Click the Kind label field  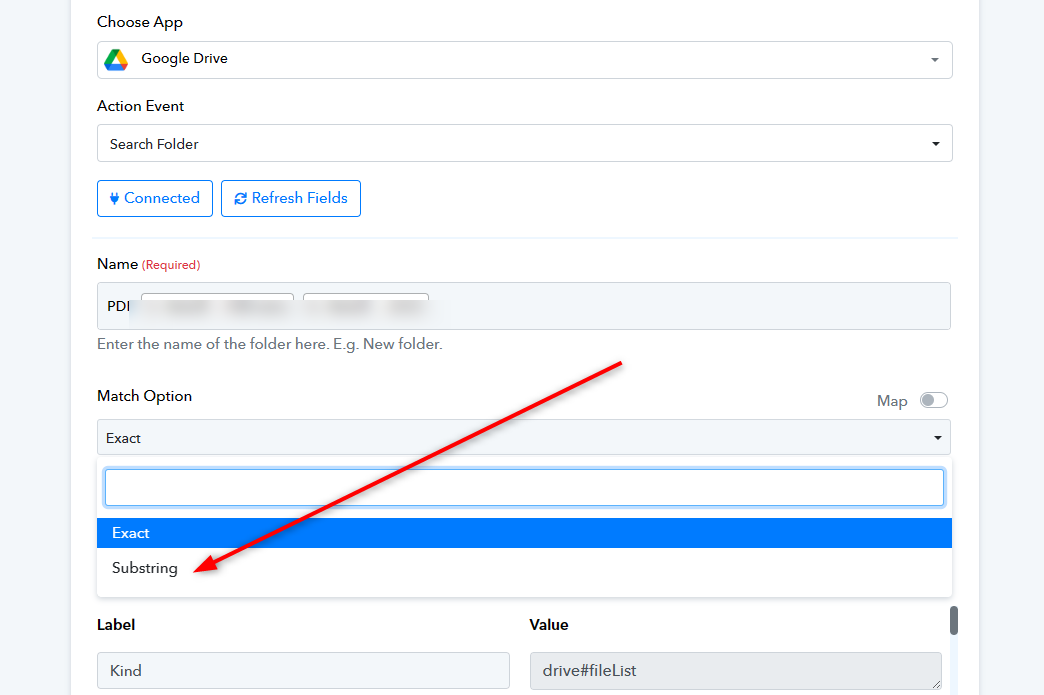303,670
